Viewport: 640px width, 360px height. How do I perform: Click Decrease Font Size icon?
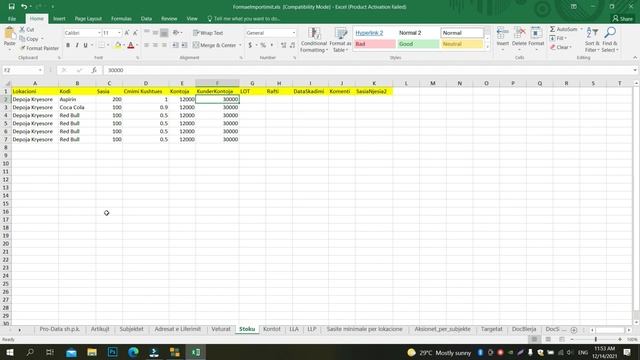(x=135, y=33)
